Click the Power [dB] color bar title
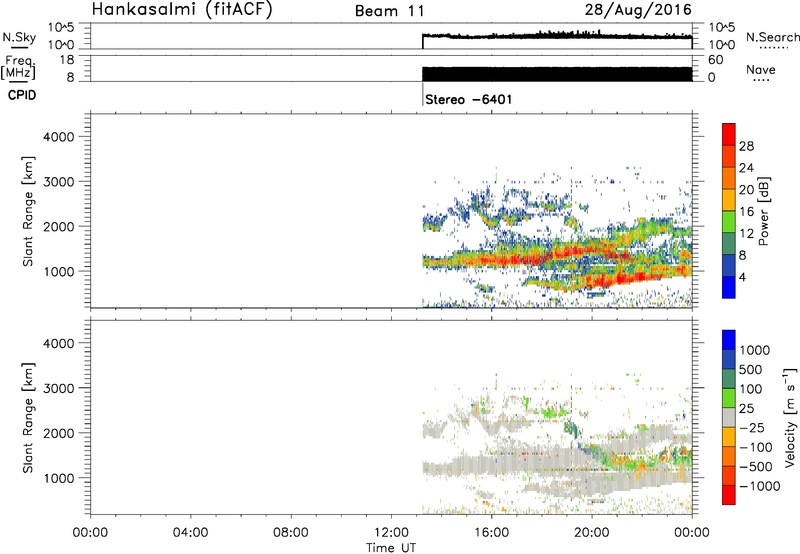The image size is (800, 554). (763, 211)
